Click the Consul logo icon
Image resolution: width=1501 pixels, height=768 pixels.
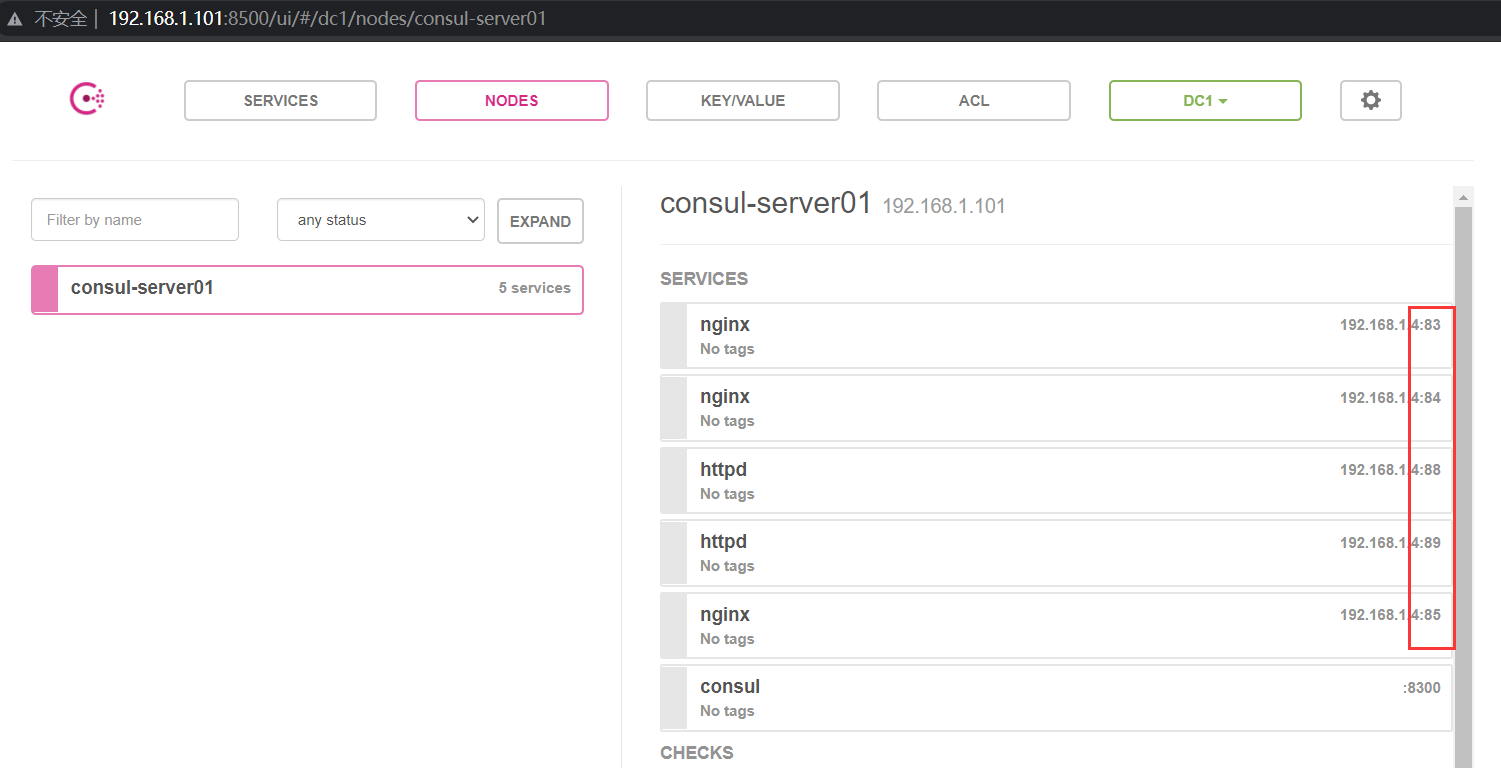87,99
